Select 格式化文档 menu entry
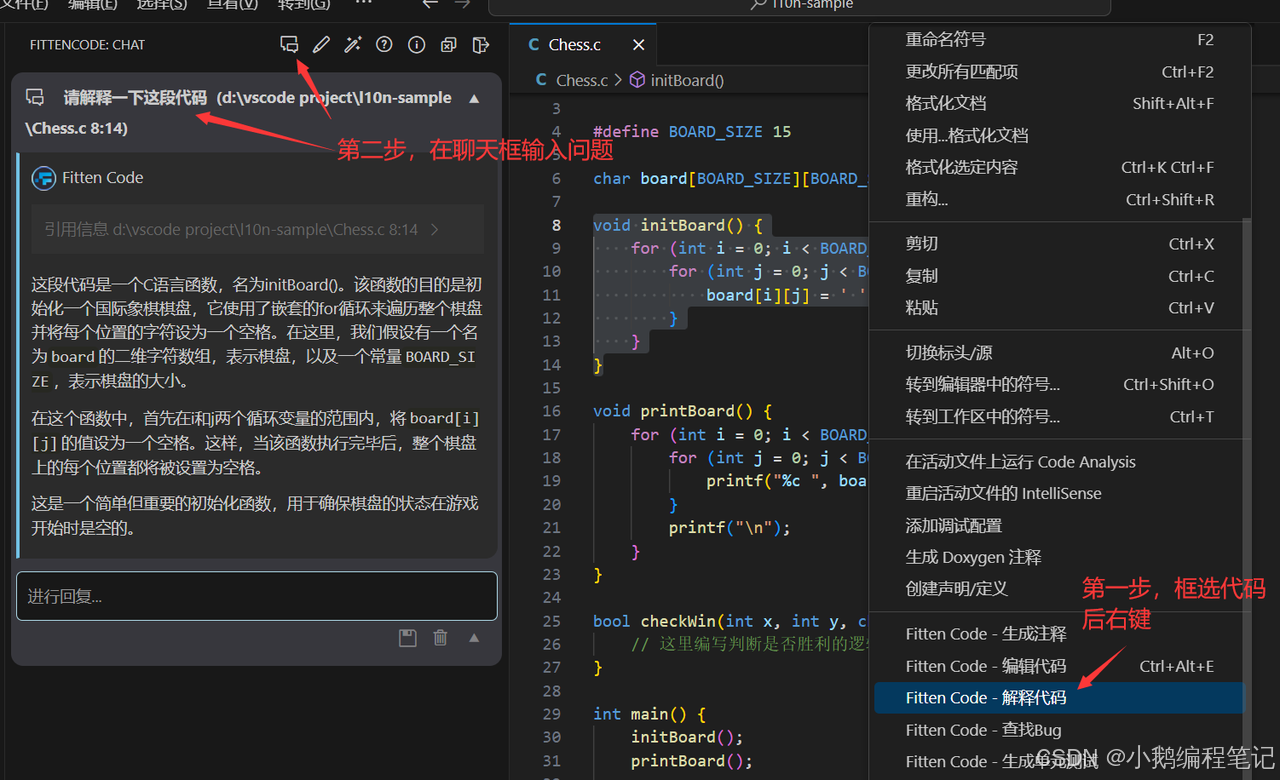This screenshot has height=780, width=1280. point(1060,103)
